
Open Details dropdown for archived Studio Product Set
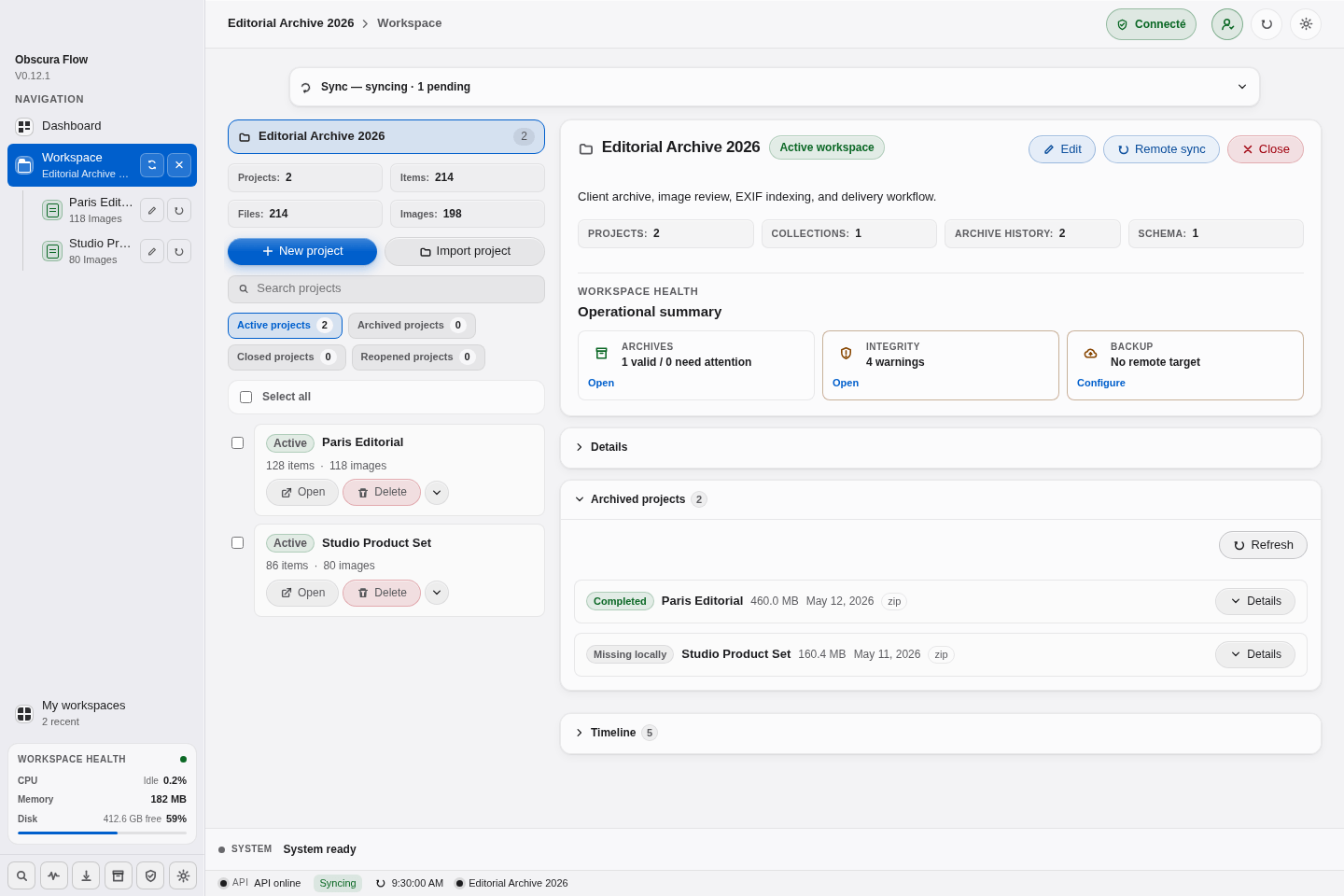[x=1255, y=654]
